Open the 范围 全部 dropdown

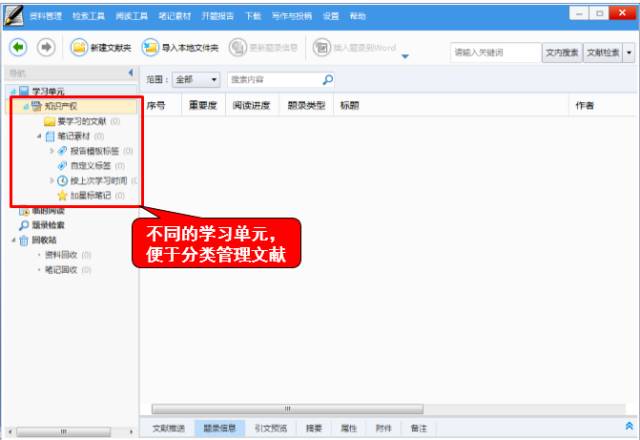(x=196, y=79)
